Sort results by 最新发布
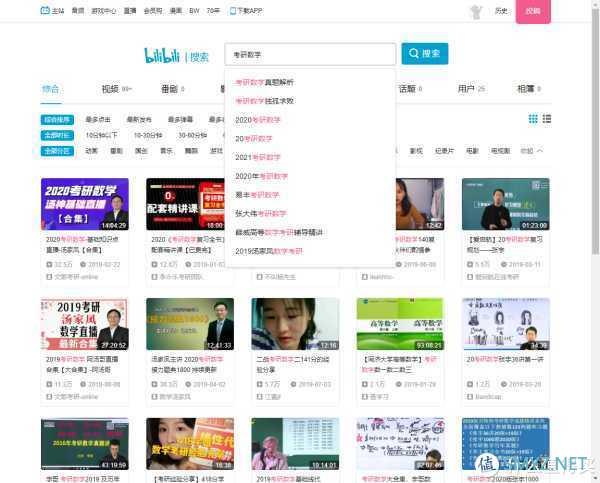Viewport: 600px width, 483px height. coord(139,120)
